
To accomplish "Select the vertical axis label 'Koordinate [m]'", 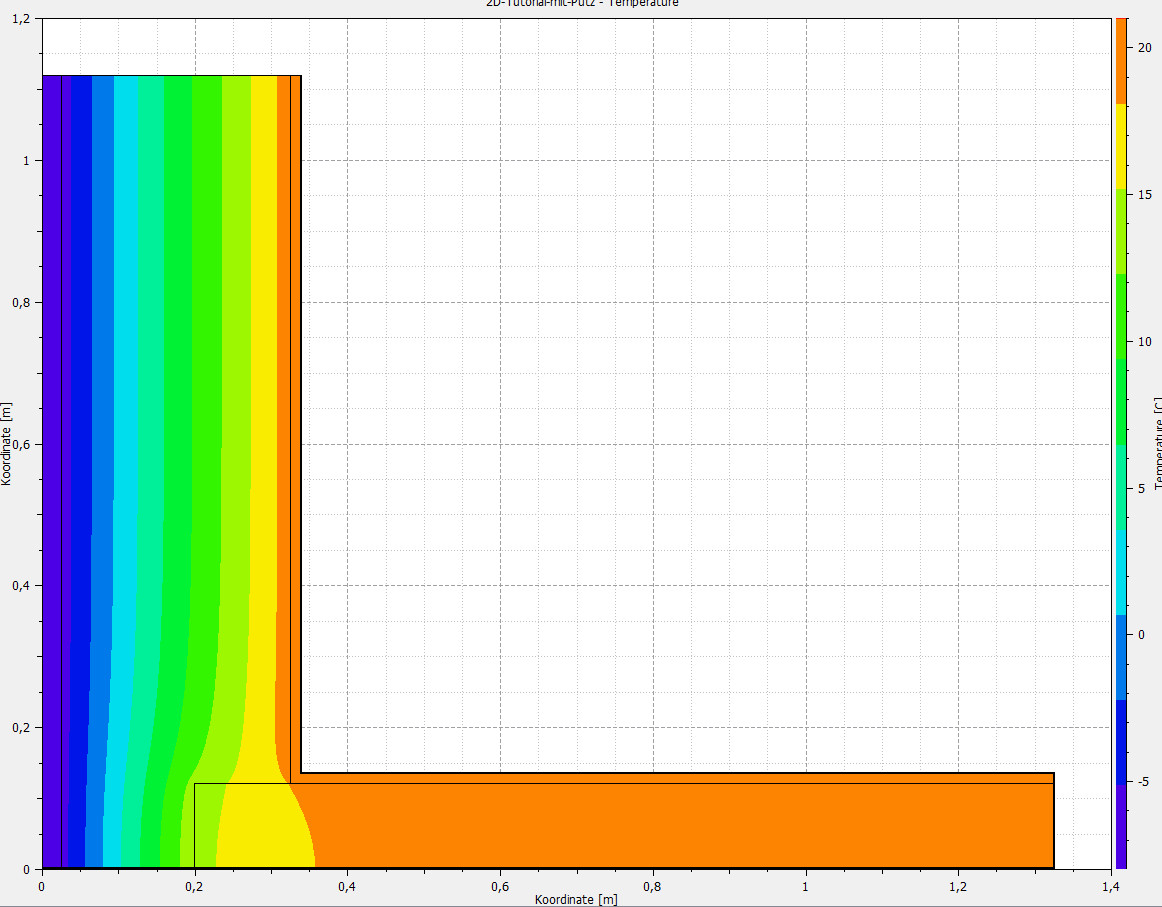I will point(7,444).
